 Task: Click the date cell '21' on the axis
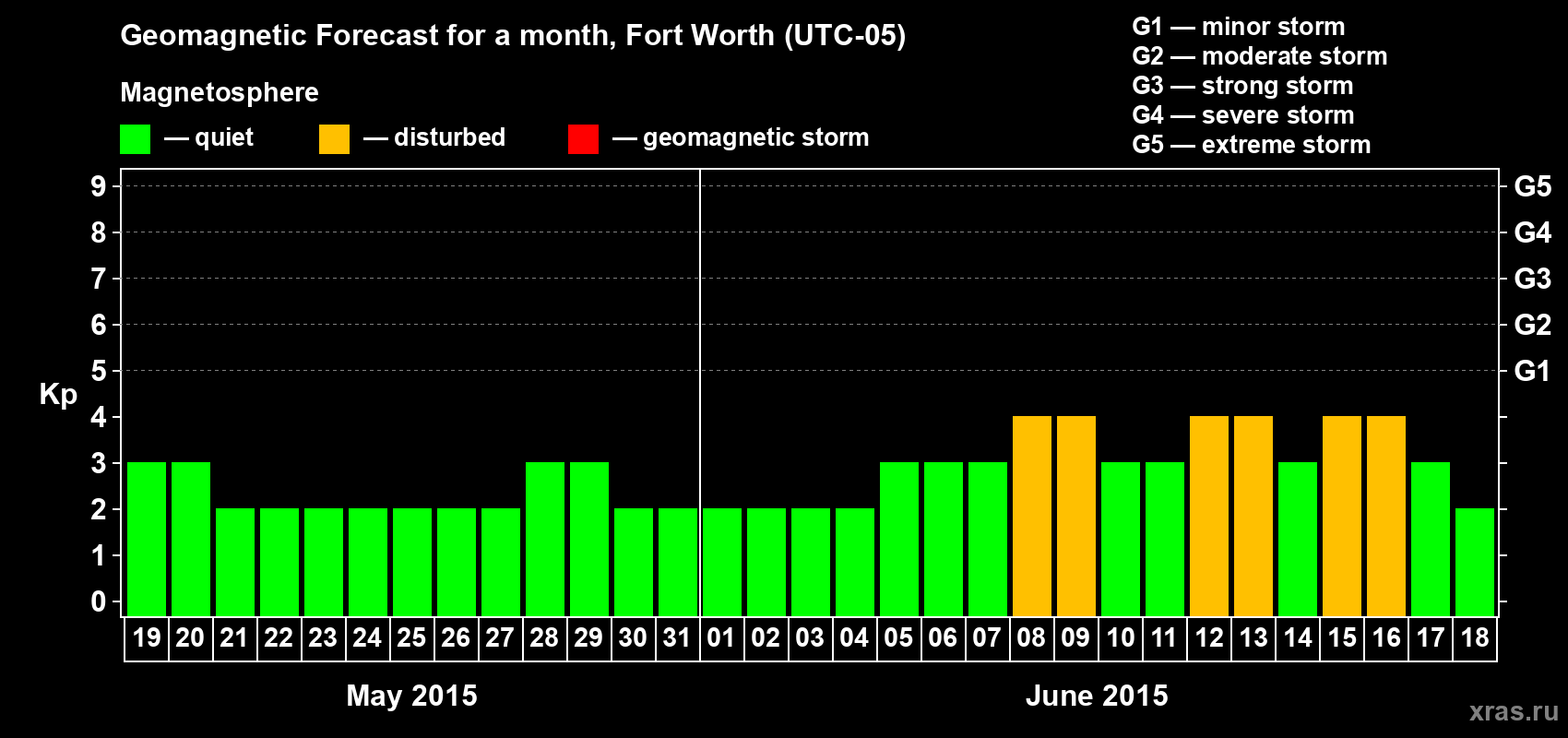pyautogui.click(x=234, y=638)
